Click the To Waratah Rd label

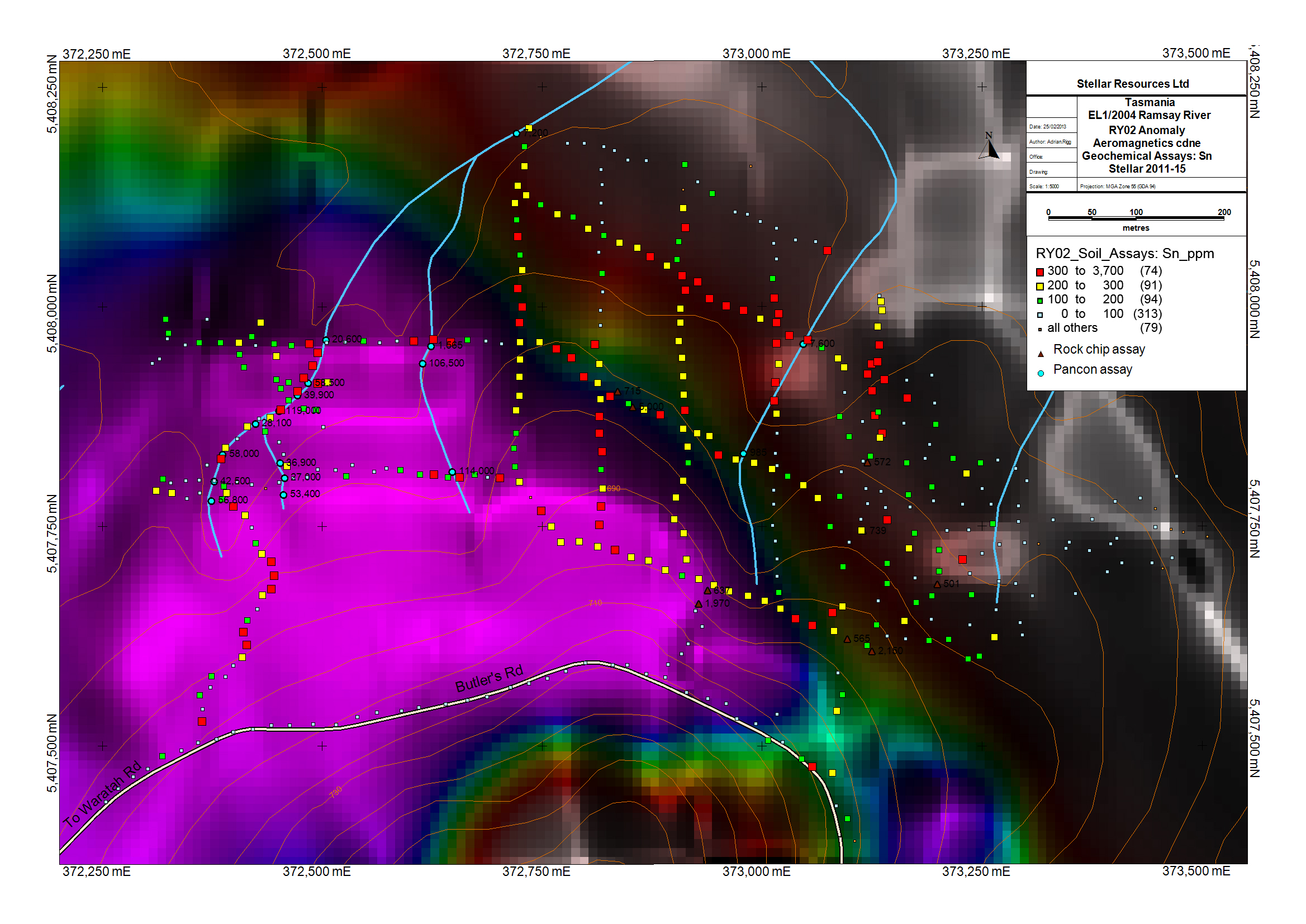coord(102,794)
